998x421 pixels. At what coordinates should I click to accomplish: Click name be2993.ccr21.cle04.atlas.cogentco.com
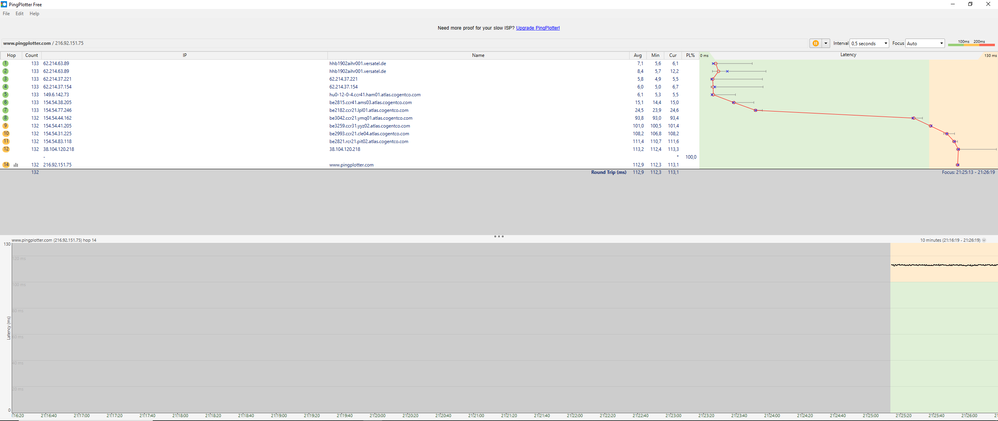[370, 134]
